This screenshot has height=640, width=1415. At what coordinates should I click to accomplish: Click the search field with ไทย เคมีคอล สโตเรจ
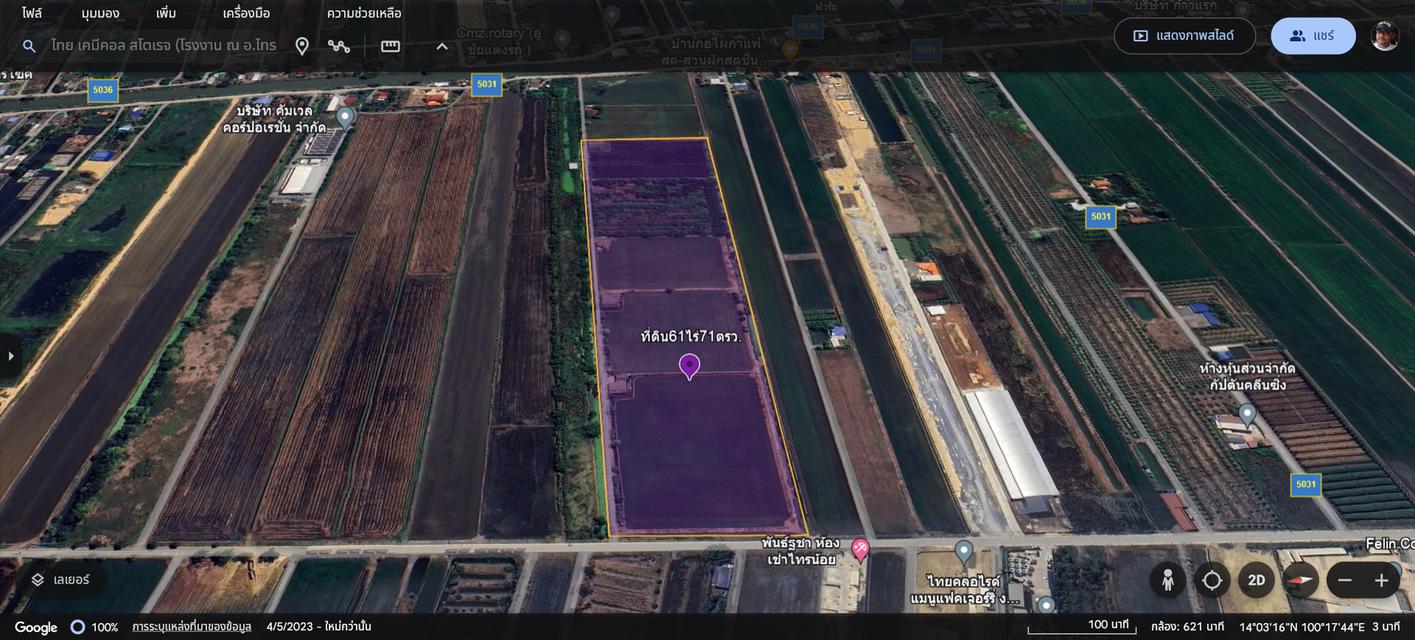tap(164, 46)
